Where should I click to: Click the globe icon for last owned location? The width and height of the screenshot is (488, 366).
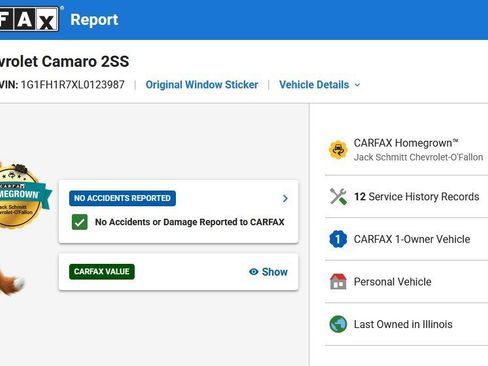338,324
